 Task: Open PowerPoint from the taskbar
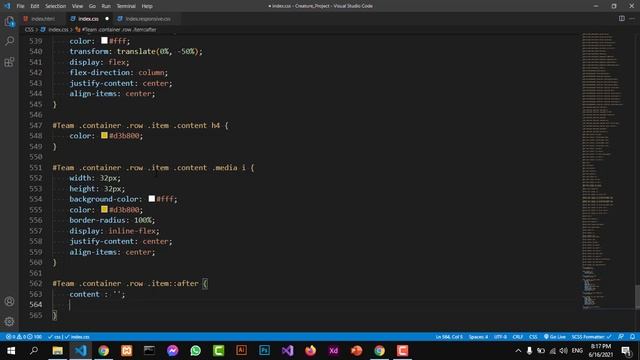pyautogui.click(x=356, y=351)
